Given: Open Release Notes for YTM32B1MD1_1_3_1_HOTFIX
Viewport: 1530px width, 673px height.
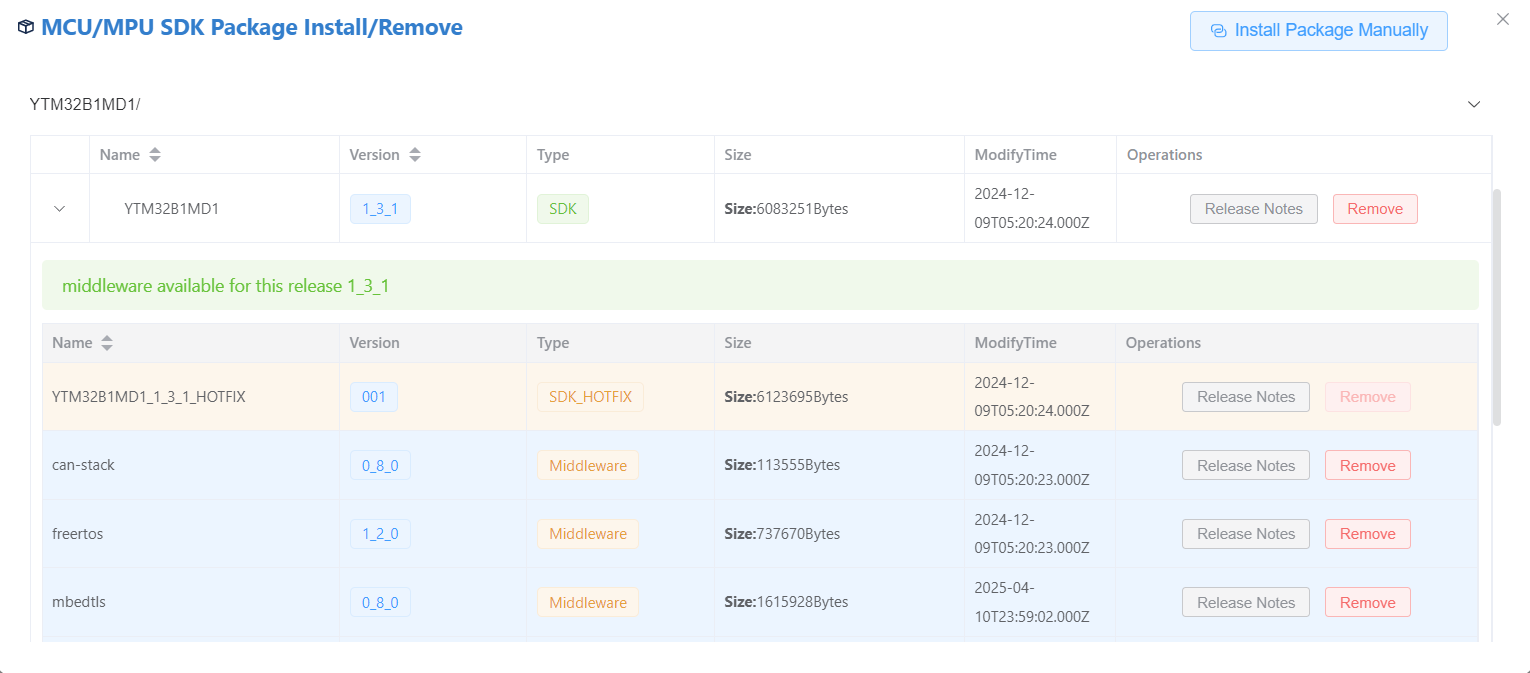Looking at the screenshot, I should (x=1245, y=397).
